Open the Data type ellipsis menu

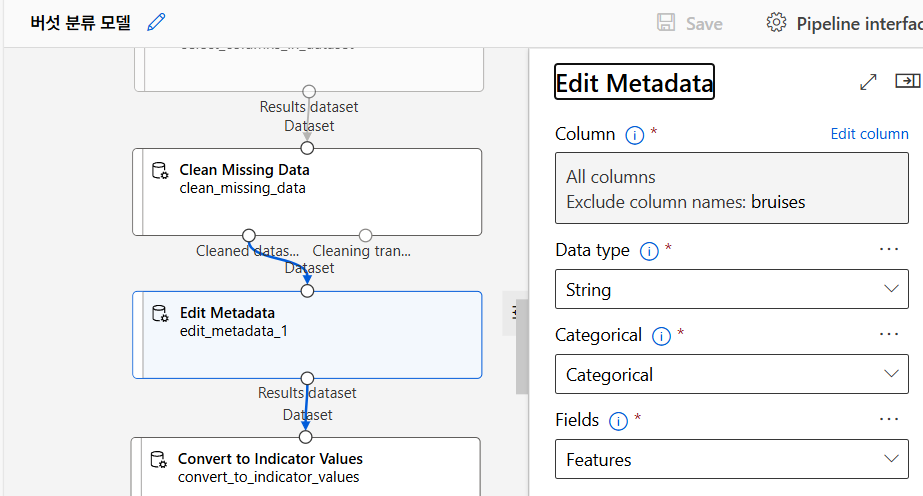889,249
